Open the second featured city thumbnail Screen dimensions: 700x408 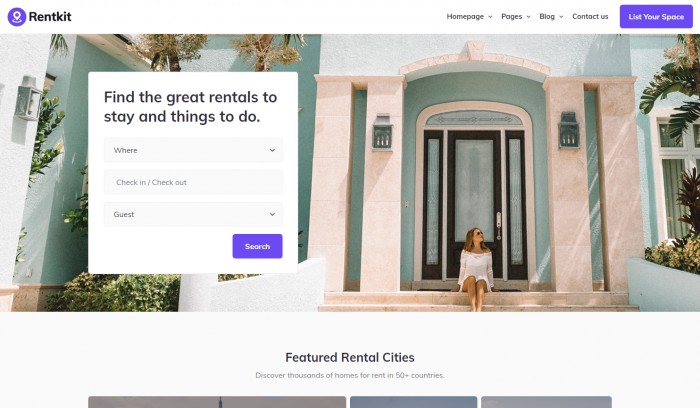(x=413, y=402)
